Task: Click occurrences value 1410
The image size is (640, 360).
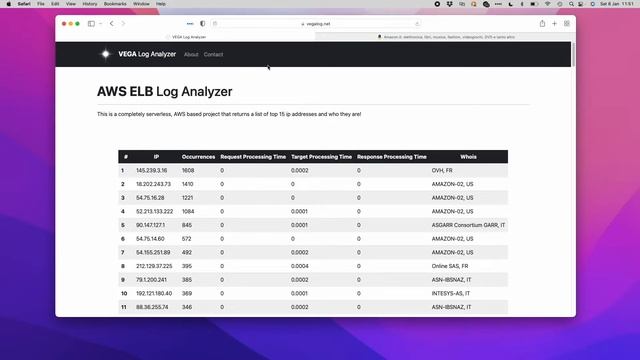Action: [x=188, y=184]
